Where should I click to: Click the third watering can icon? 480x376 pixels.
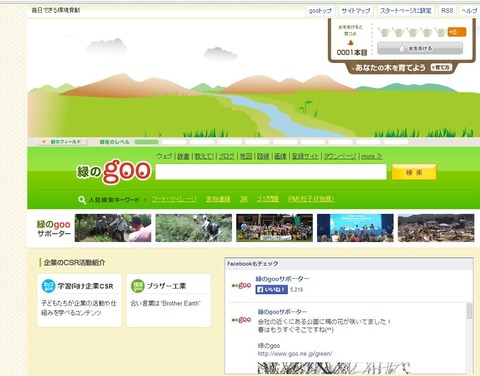tap(412, 32)
